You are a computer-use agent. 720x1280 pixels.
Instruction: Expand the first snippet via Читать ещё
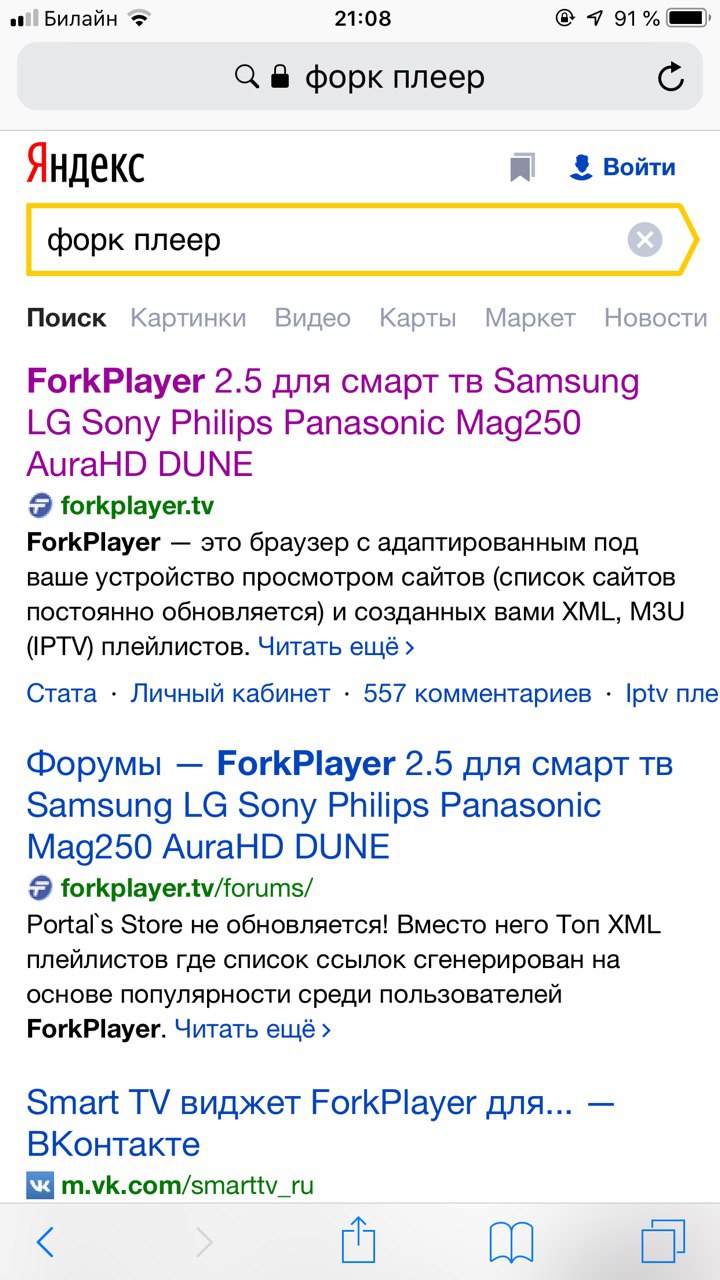[337, 647]
